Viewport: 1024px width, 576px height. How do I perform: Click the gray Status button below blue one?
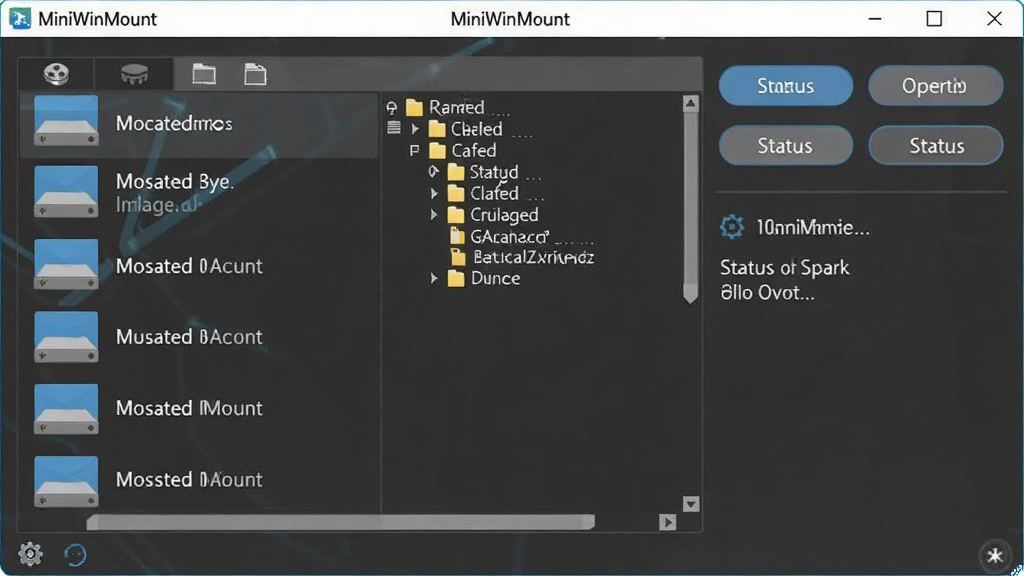point(786,146)
